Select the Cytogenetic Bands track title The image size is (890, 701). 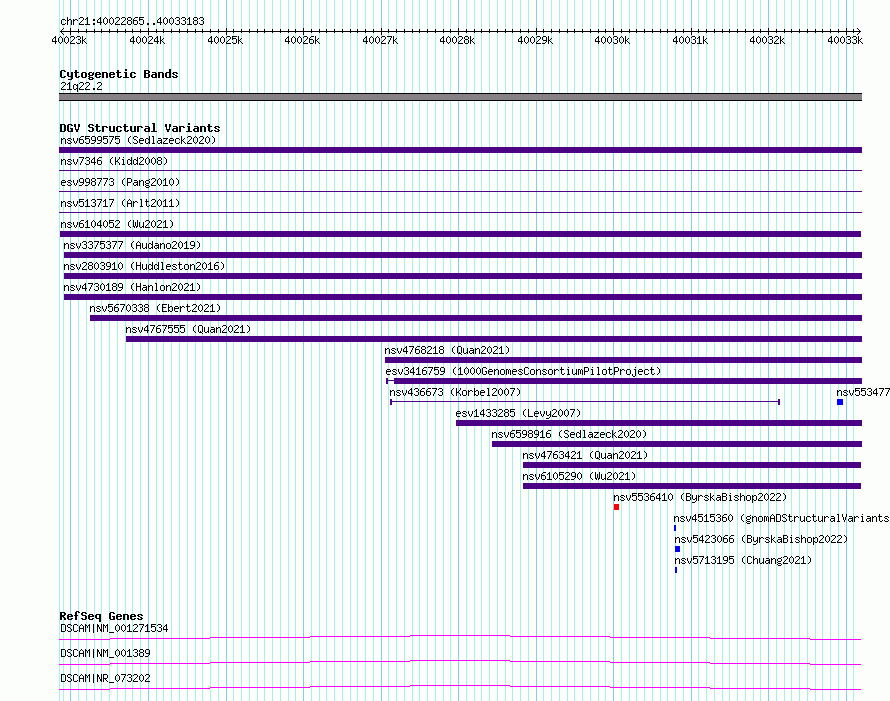point(119,74)
